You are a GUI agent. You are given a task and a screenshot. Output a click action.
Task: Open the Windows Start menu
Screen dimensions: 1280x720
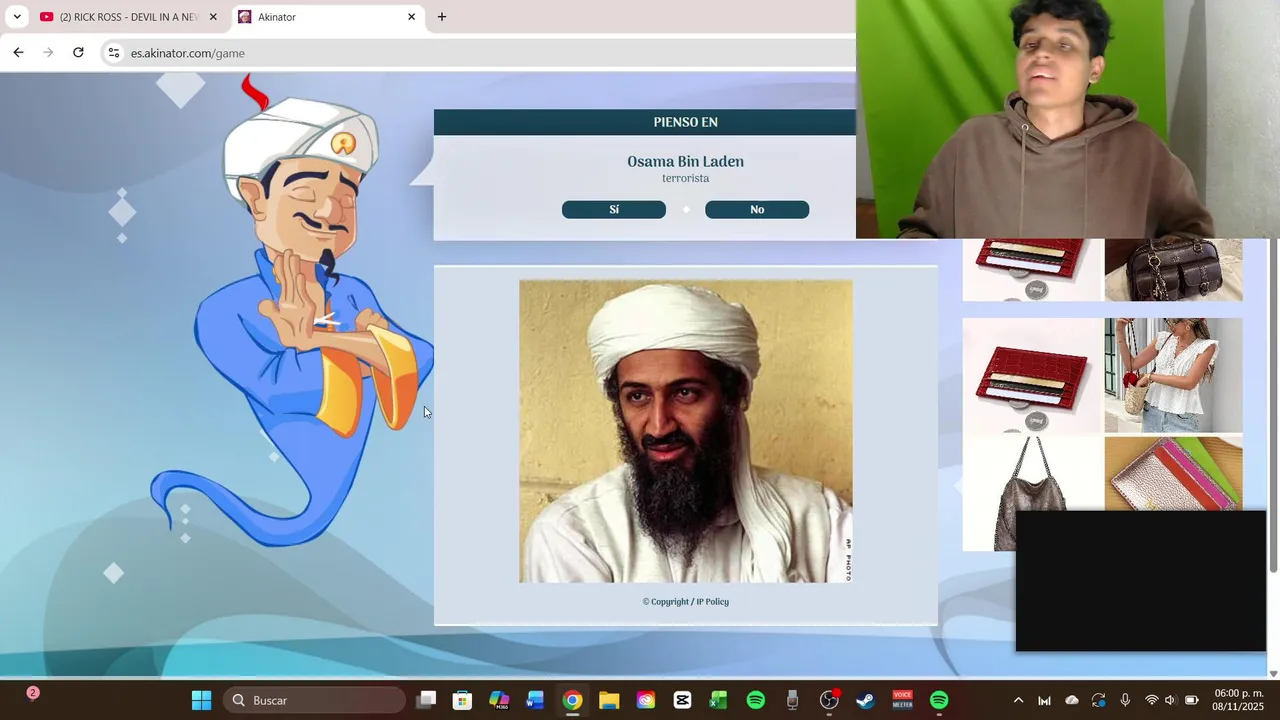pos(201,700)
